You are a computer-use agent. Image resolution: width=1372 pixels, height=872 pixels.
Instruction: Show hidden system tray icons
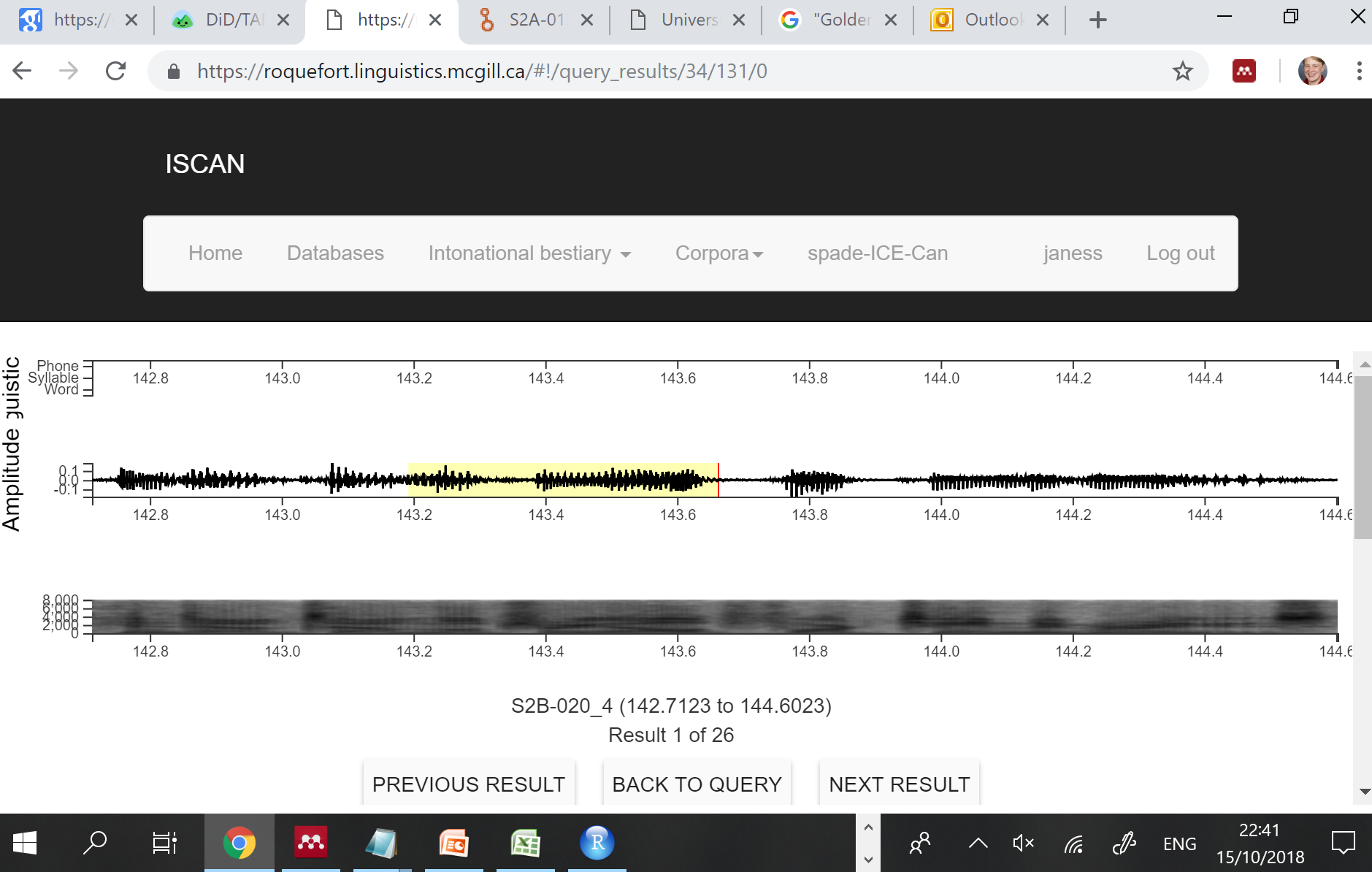(x=977, y=844)
